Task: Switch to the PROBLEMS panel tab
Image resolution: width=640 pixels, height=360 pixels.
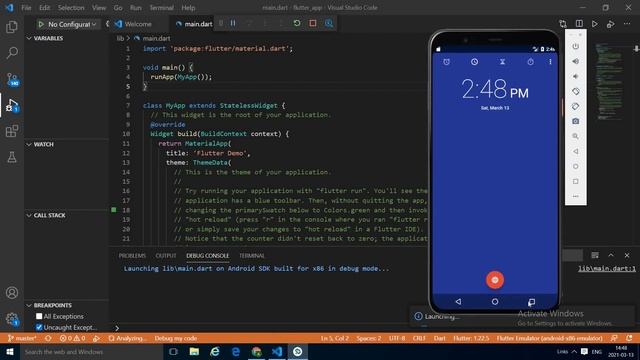Action: (x=132, y=256)
